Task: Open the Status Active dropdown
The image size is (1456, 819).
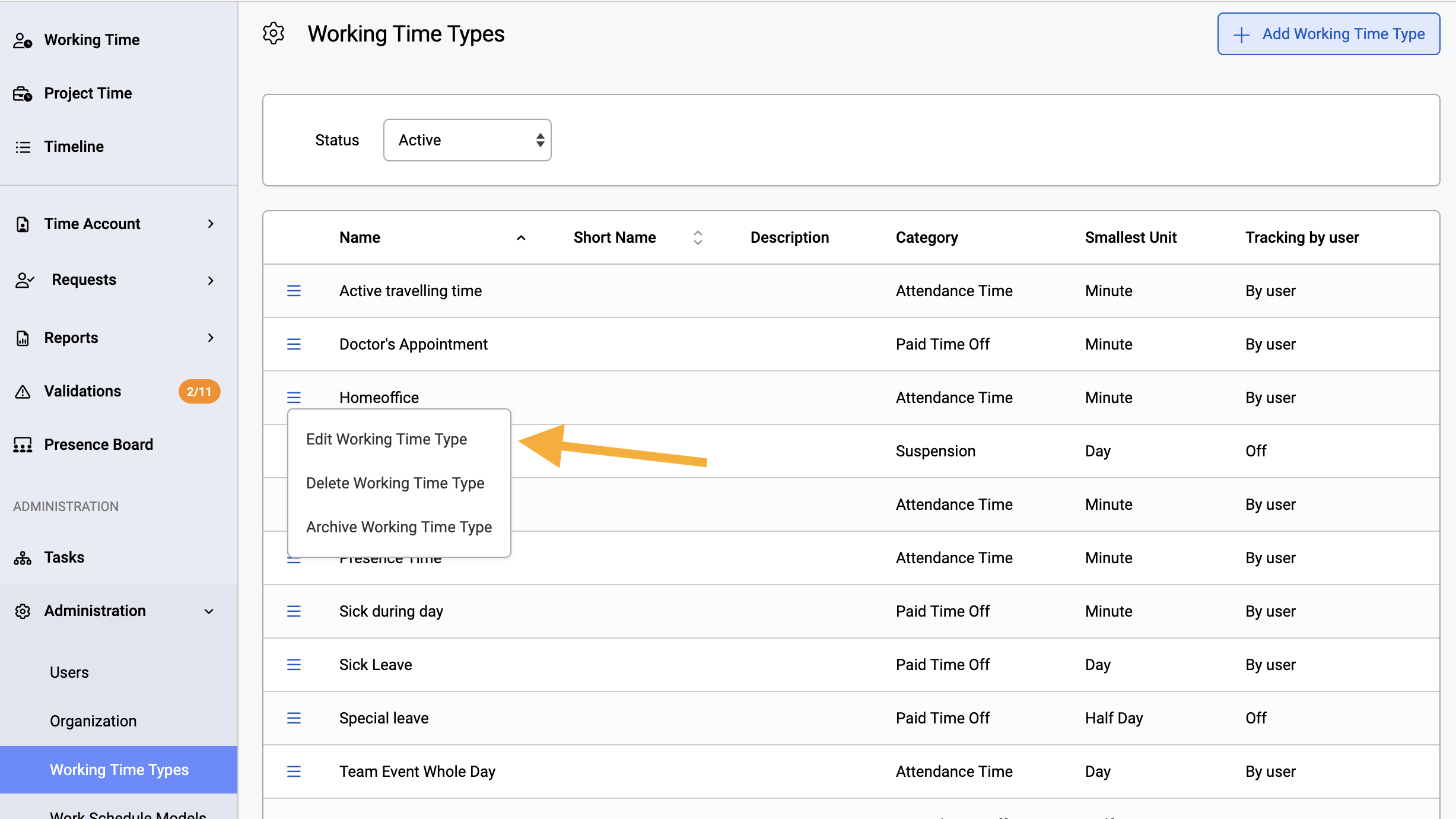Action: coord(468,140)
